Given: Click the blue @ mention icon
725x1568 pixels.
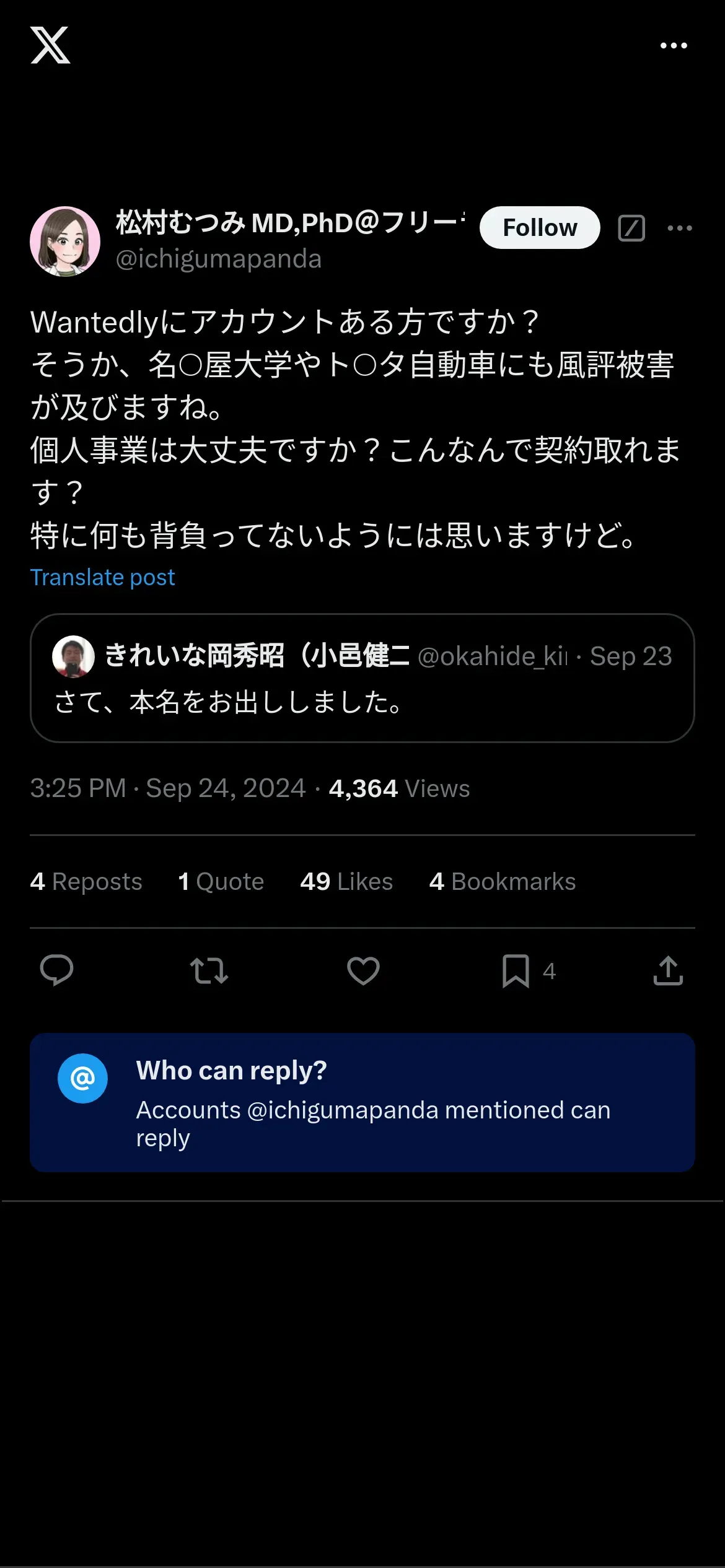Looking at the screenshot, I should 82,1078.
